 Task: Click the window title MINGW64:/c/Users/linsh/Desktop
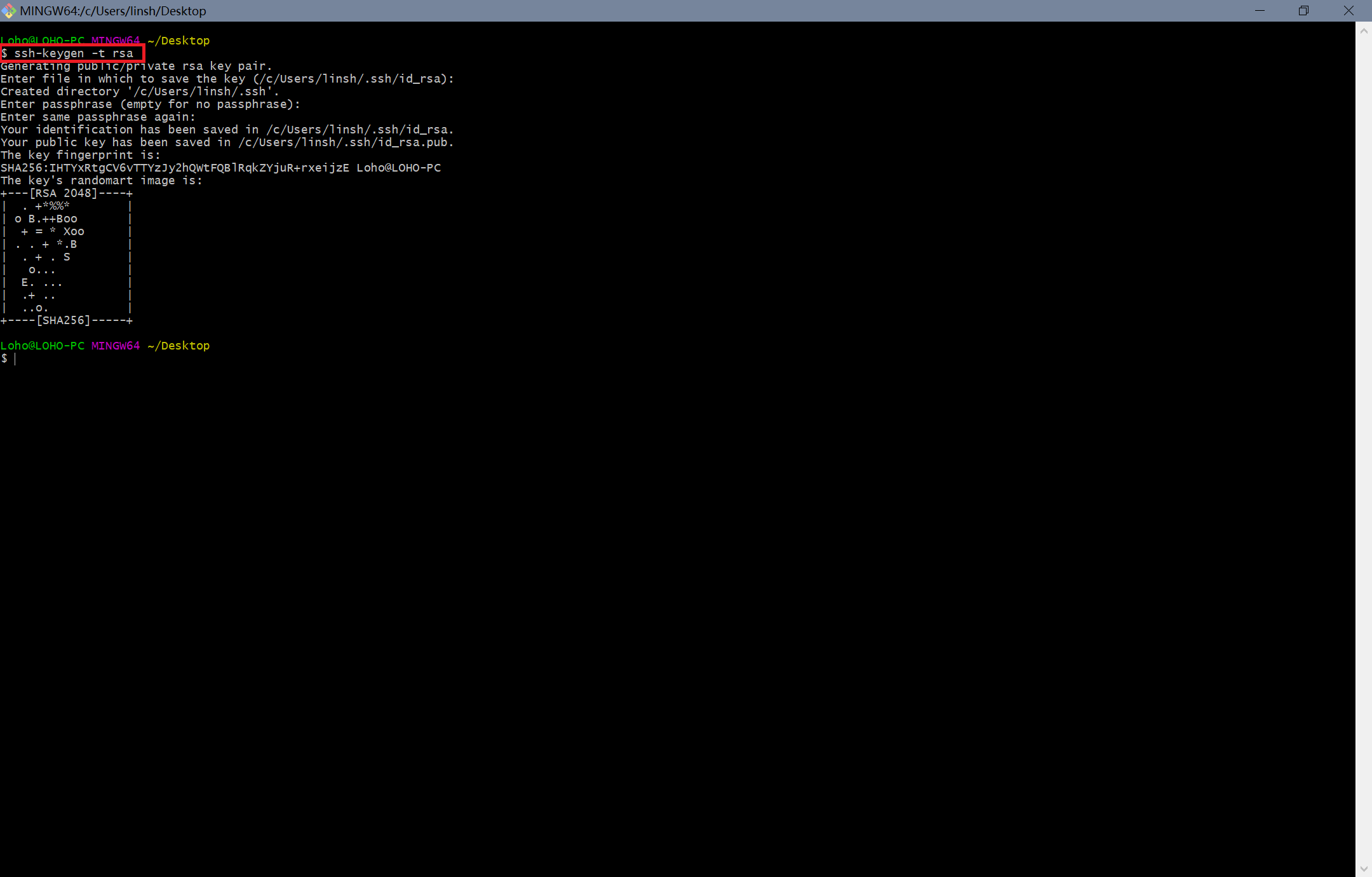tap(113, 11)
